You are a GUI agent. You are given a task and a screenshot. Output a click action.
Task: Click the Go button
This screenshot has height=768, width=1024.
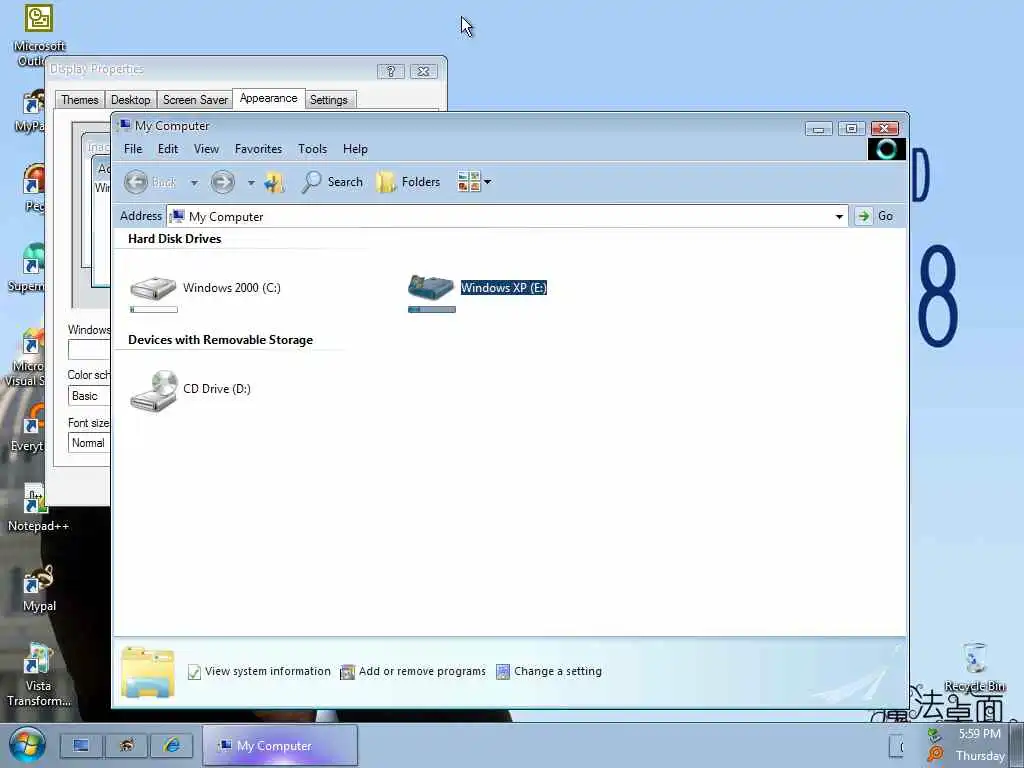875,216
